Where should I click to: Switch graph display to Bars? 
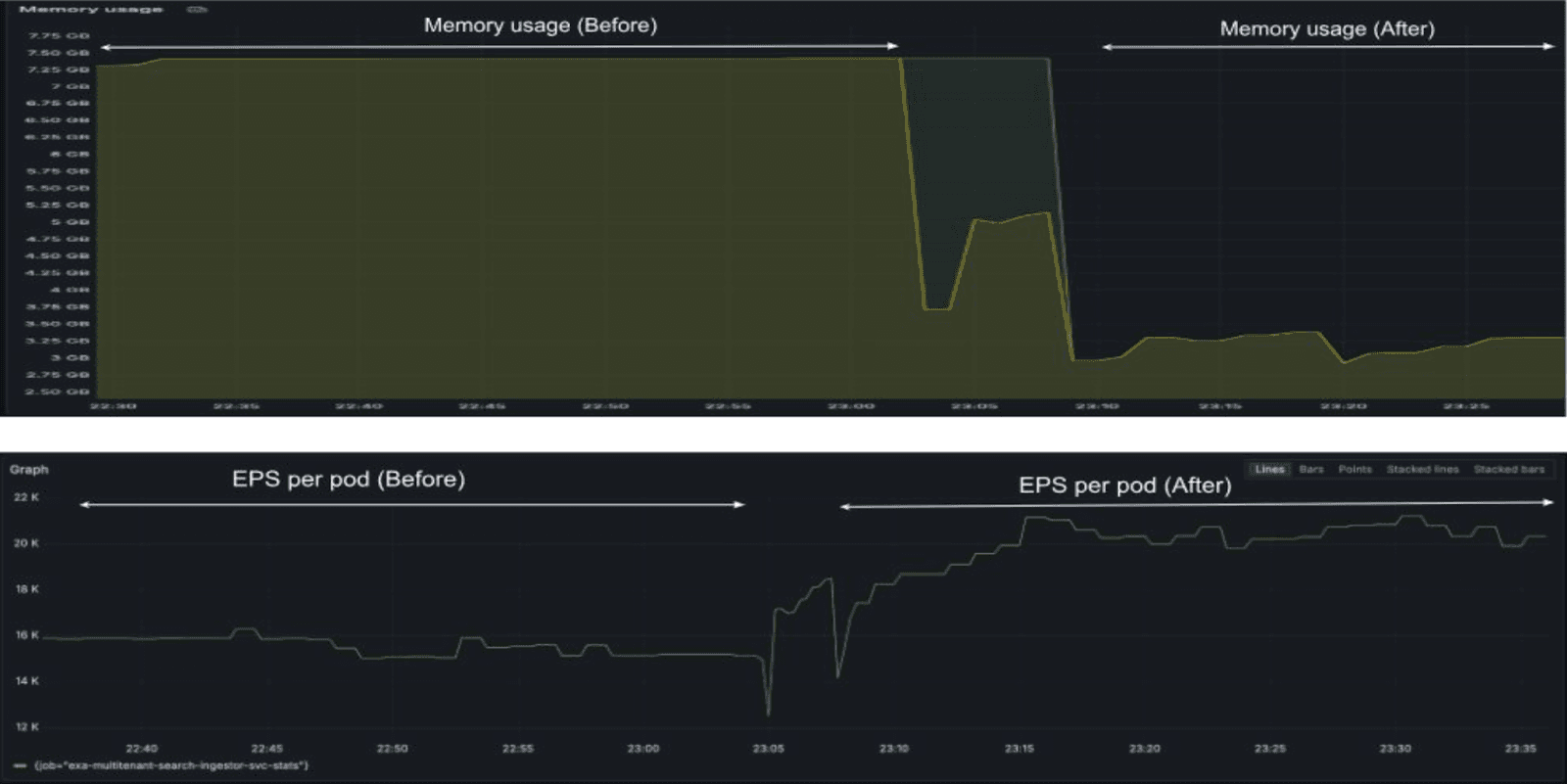pyautogui.click(x=1310, y=470)
